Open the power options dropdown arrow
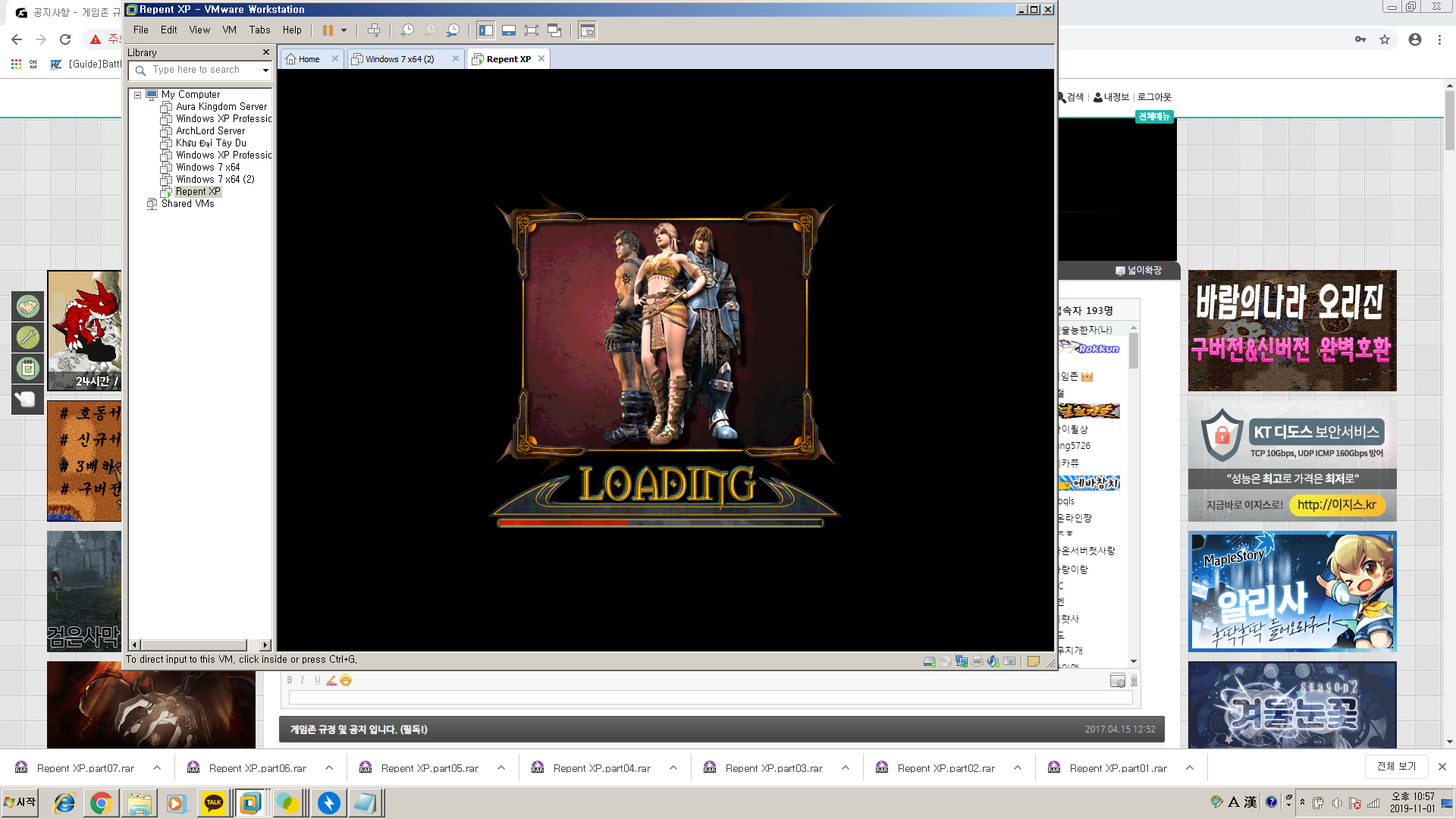Viewport: 1456px width, 819px height. coord(344,30)
